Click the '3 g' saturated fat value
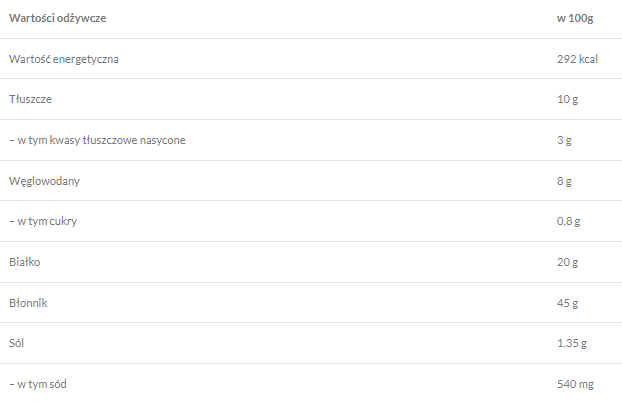Image resolution: width=622 pixels, height=402 pixels. point(564,140)
